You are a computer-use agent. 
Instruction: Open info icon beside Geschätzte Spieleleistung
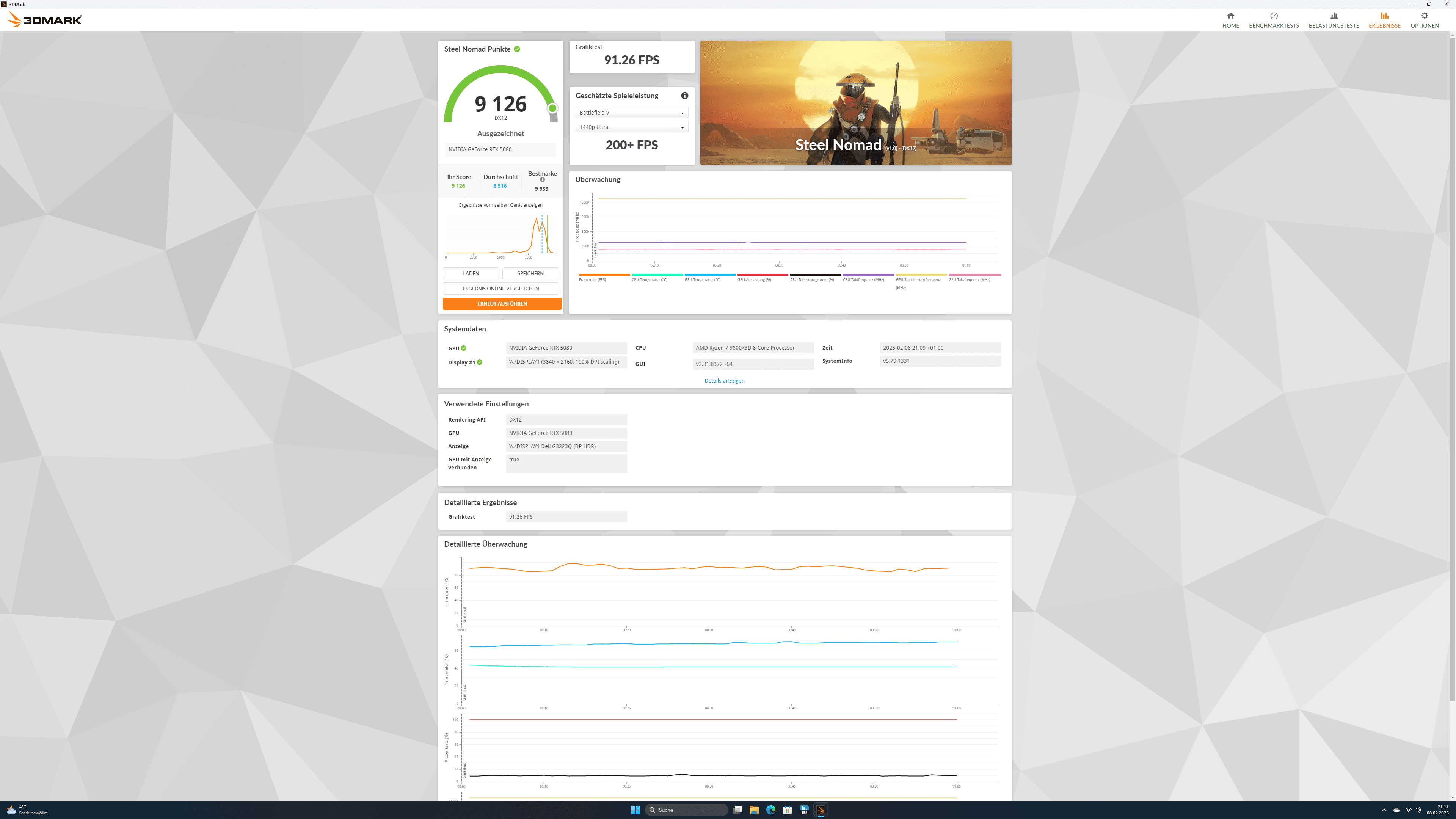tap(684, 96)
